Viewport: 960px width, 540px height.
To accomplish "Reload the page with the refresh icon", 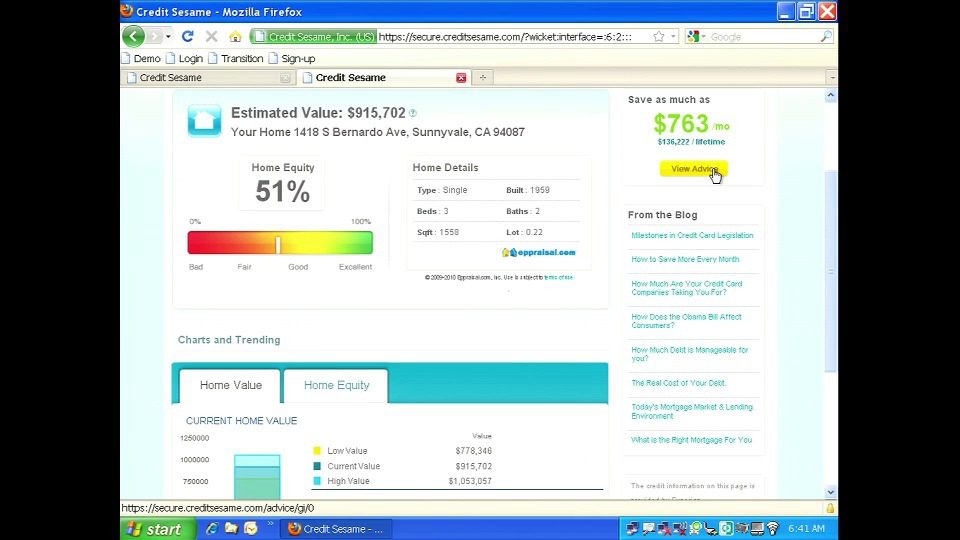I will pos(187,37).
